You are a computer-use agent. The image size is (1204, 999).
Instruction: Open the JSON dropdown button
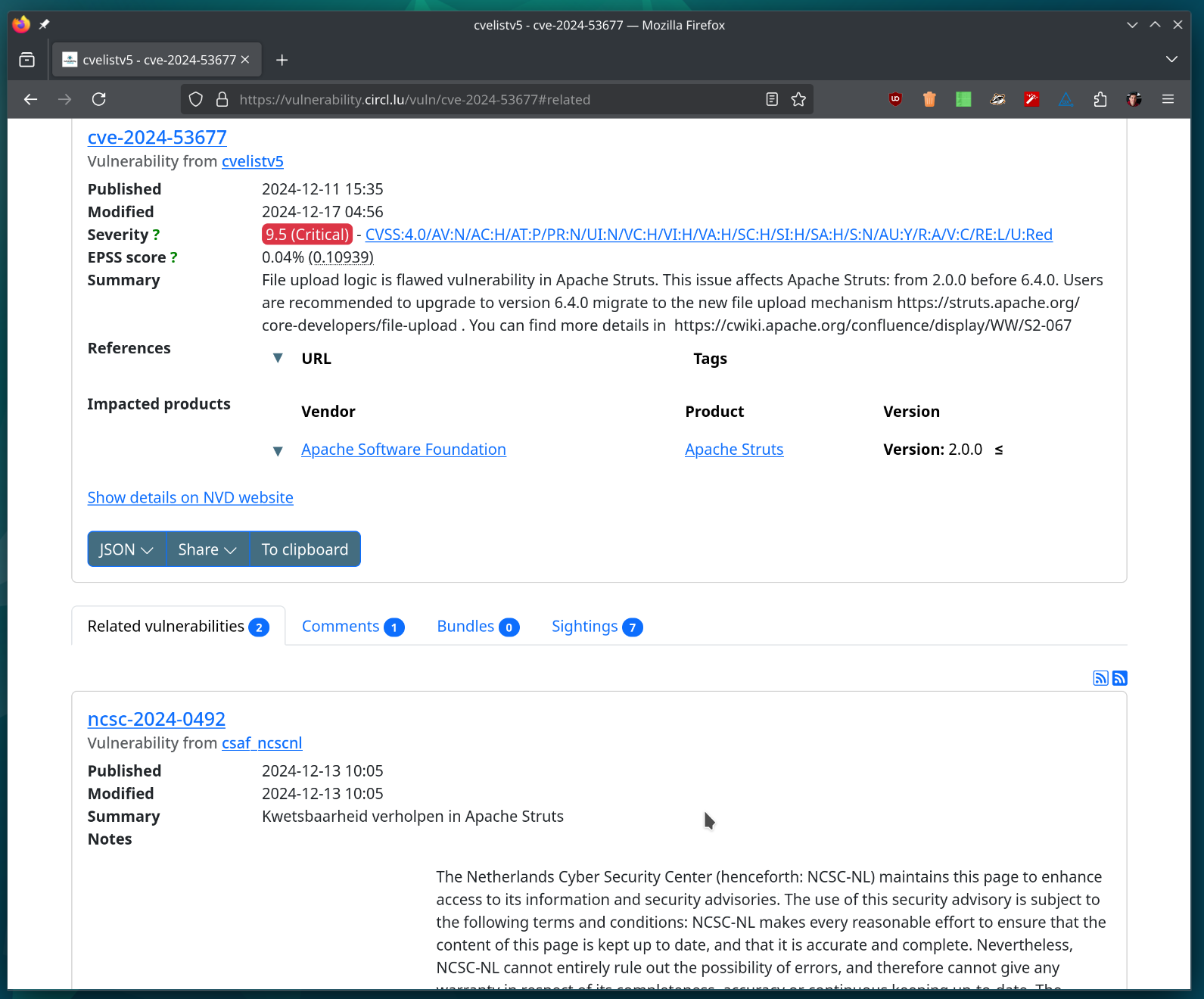click(x=126, y=549)
